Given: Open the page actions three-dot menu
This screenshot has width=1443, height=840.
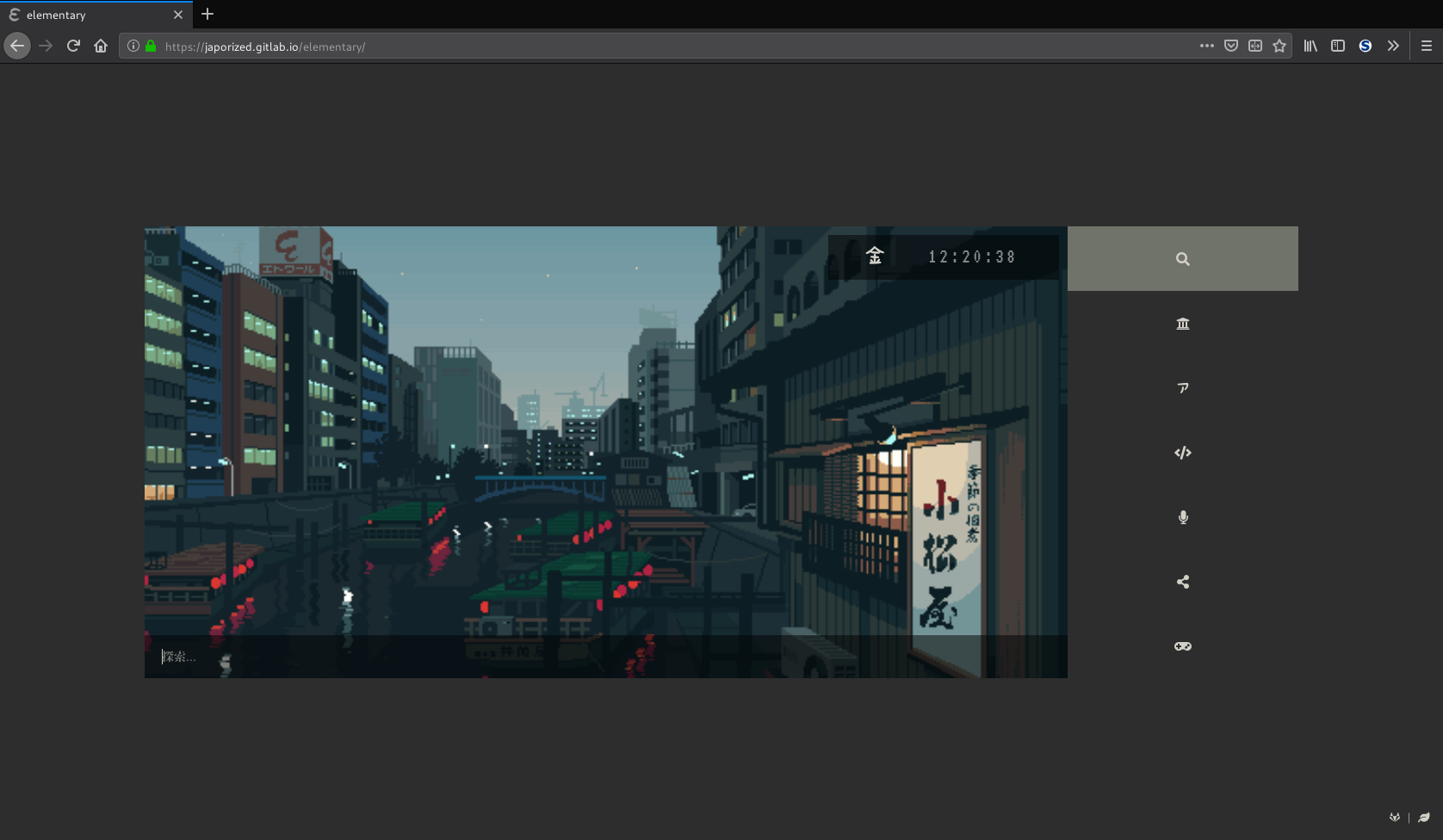Looking at the screenshot, I should point(1206,46).
